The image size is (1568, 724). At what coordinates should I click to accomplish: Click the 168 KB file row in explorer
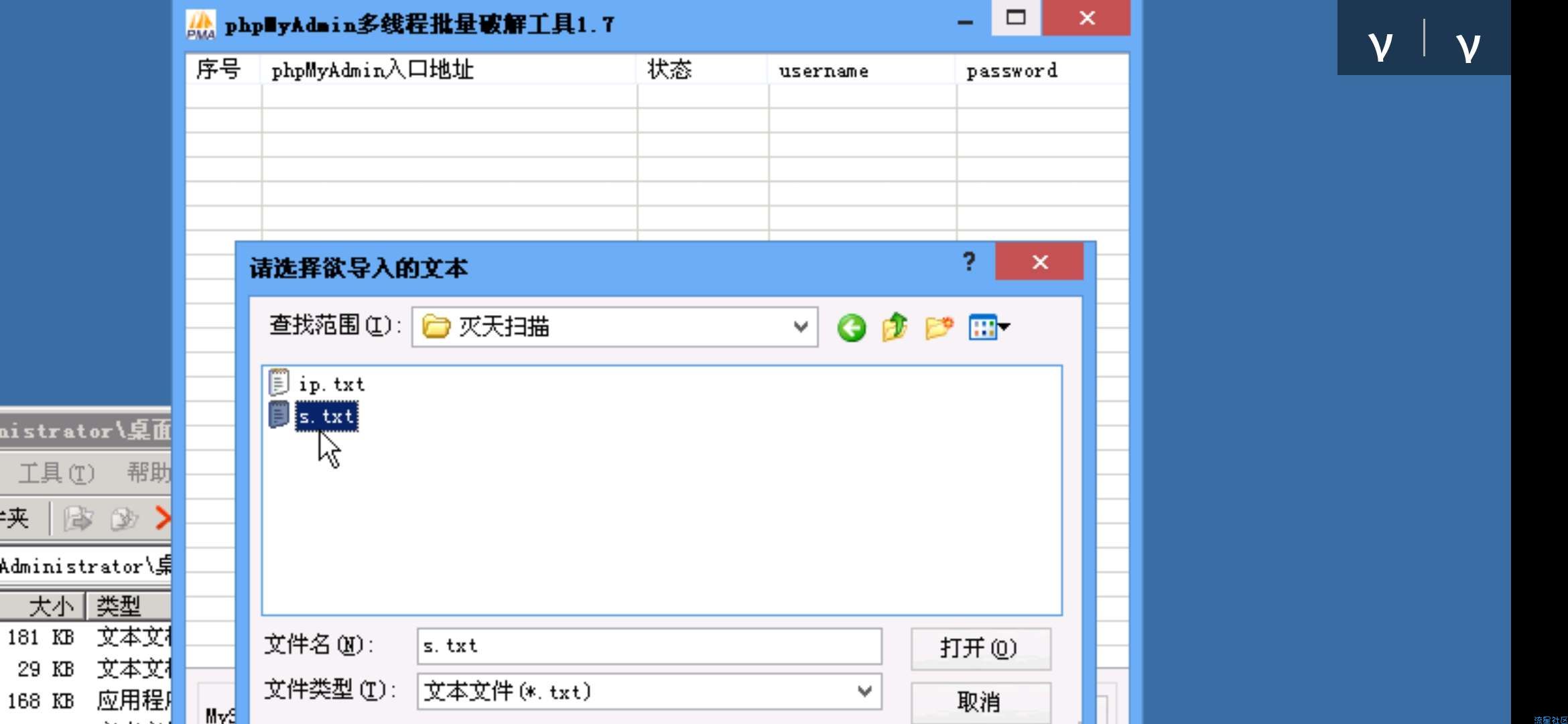pos(86,701)
